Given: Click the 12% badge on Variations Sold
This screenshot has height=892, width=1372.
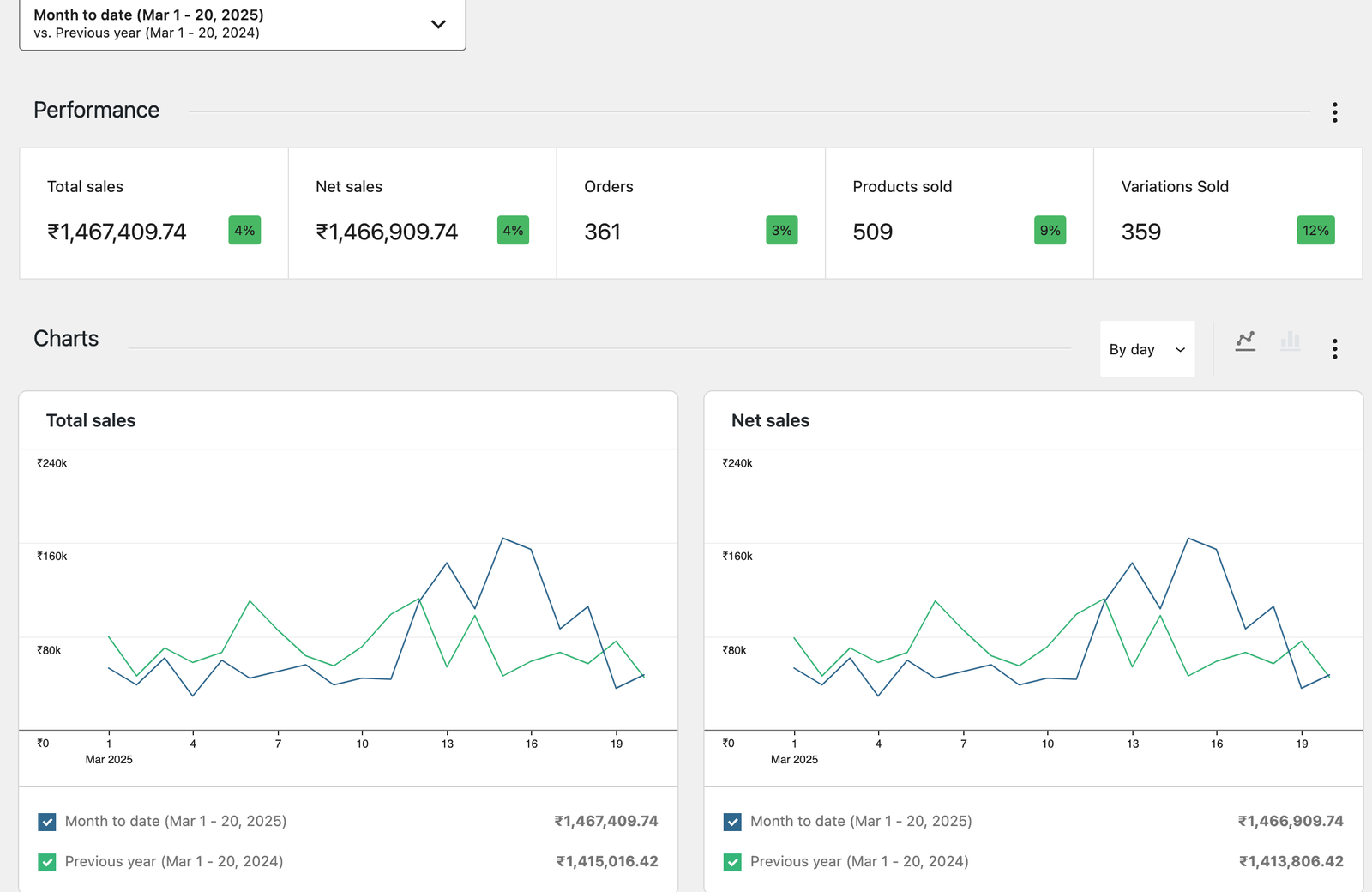Looking at the screenshot, I should coord(1315,230).
